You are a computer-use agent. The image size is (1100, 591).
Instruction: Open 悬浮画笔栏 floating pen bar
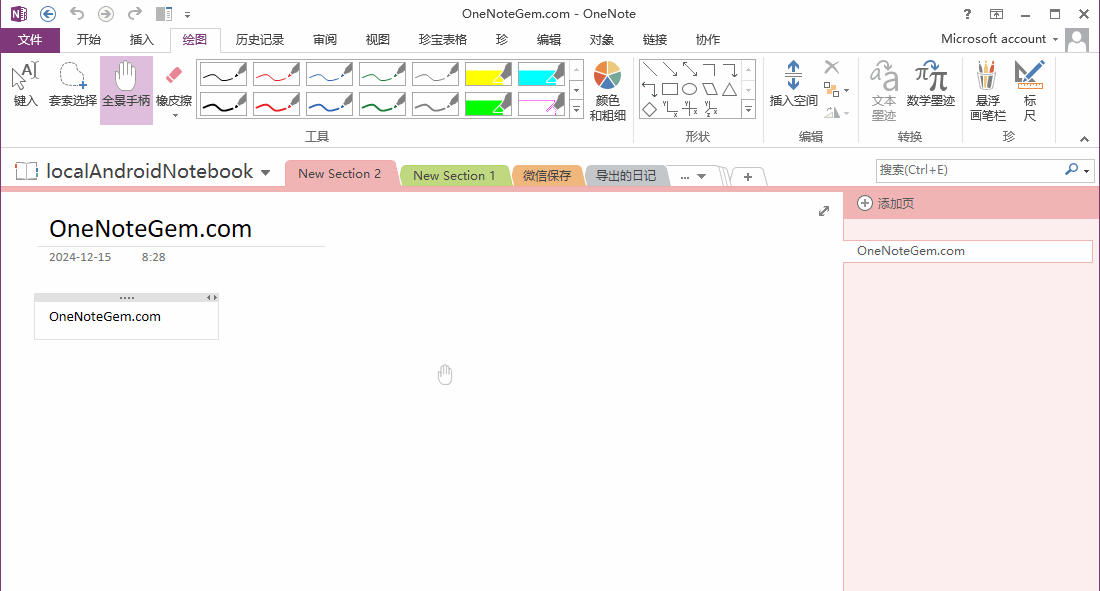tap(988, 91)
